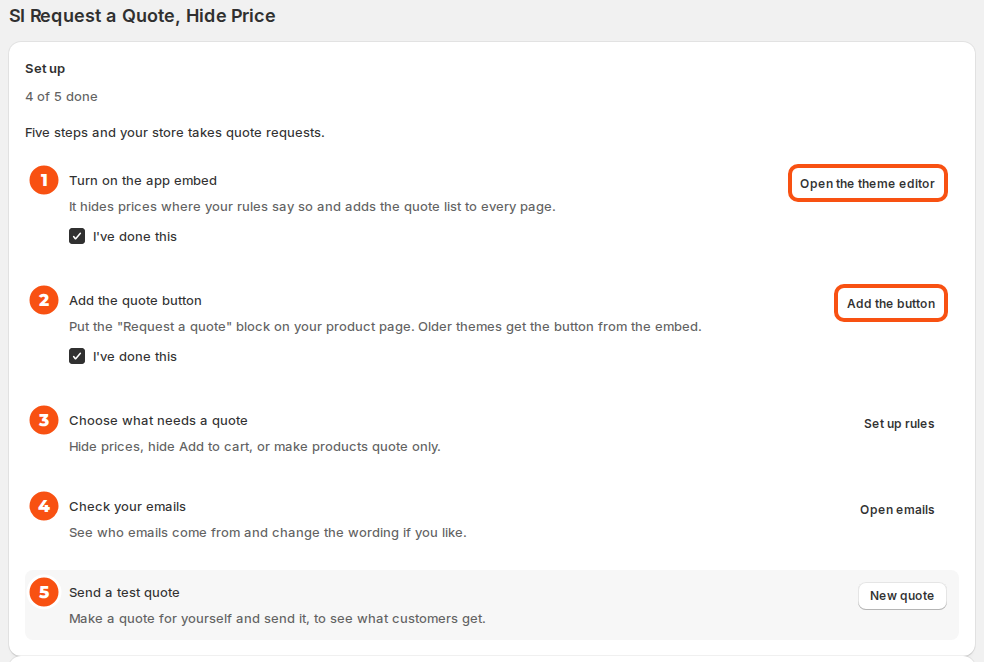
Task: Select the step 5 number badge
Action: (x=44, y=592)
